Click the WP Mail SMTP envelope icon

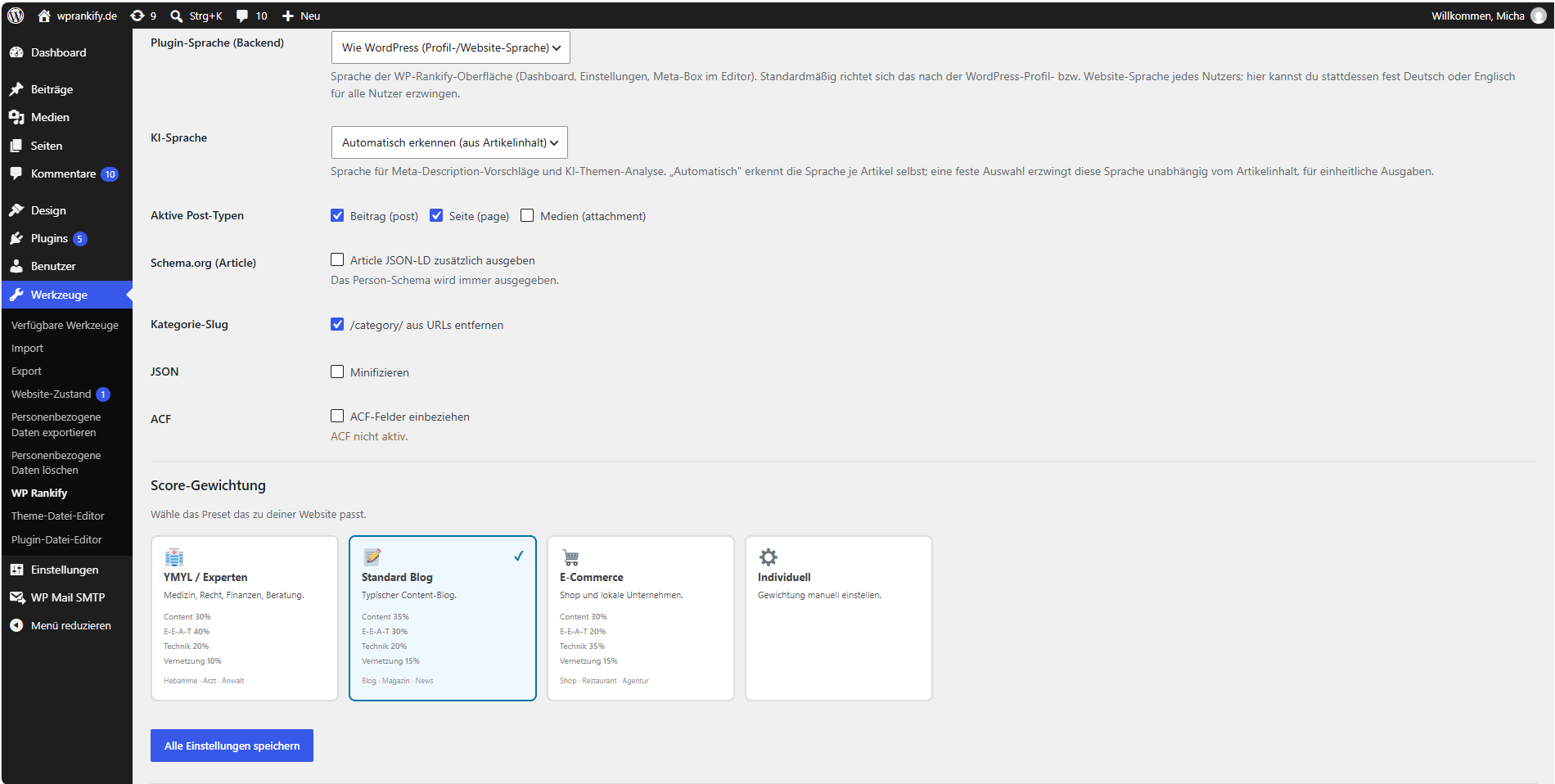[x=16, y=597]
